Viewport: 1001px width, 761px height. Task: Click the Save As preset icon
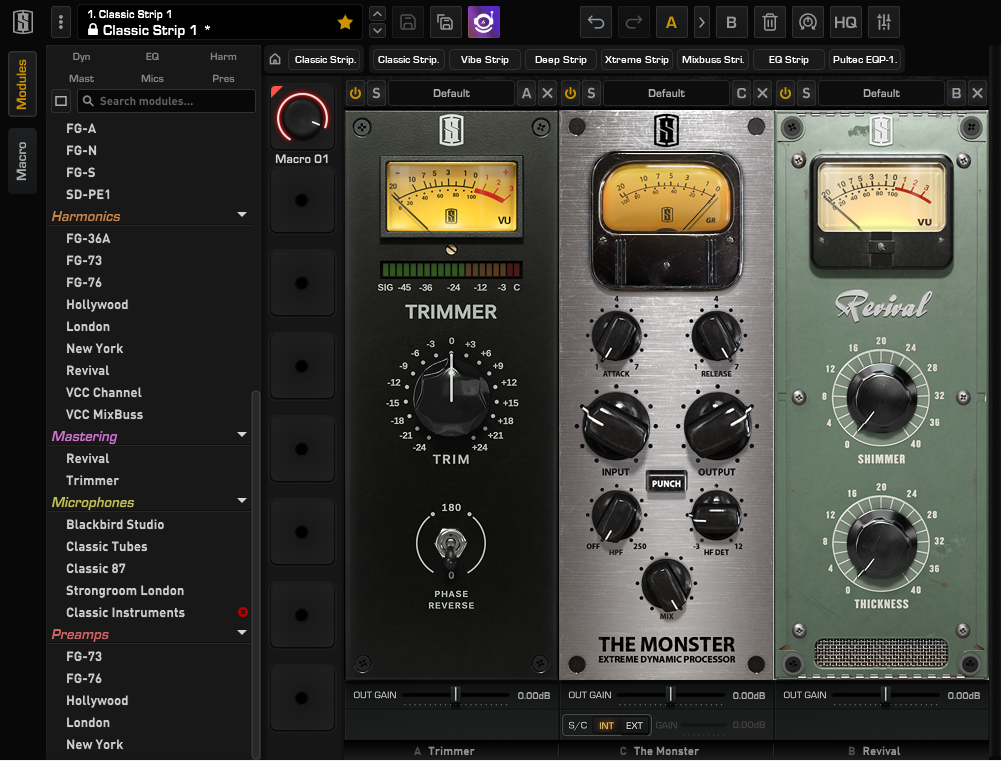point(445,22)
